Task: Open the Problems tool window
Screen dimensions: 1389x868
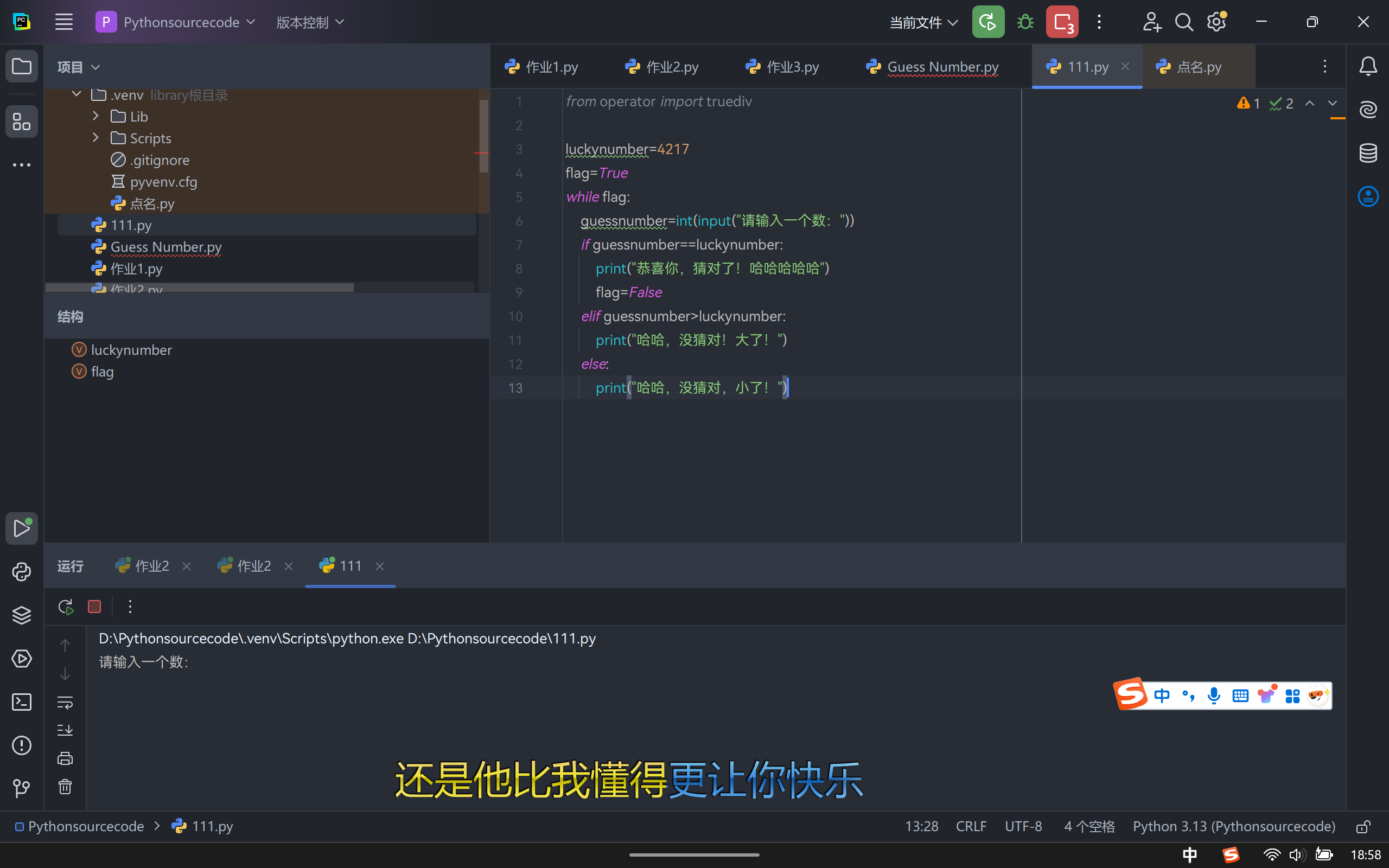Action: (x=21, y=745)
